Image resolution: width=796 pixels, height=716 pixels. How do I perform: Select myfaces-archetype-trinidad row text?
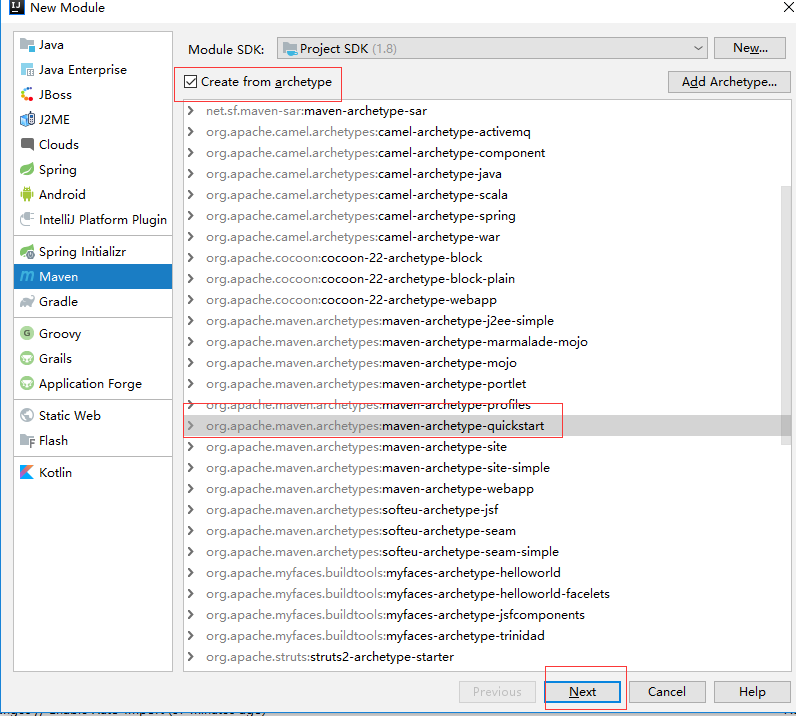(375, 636)
